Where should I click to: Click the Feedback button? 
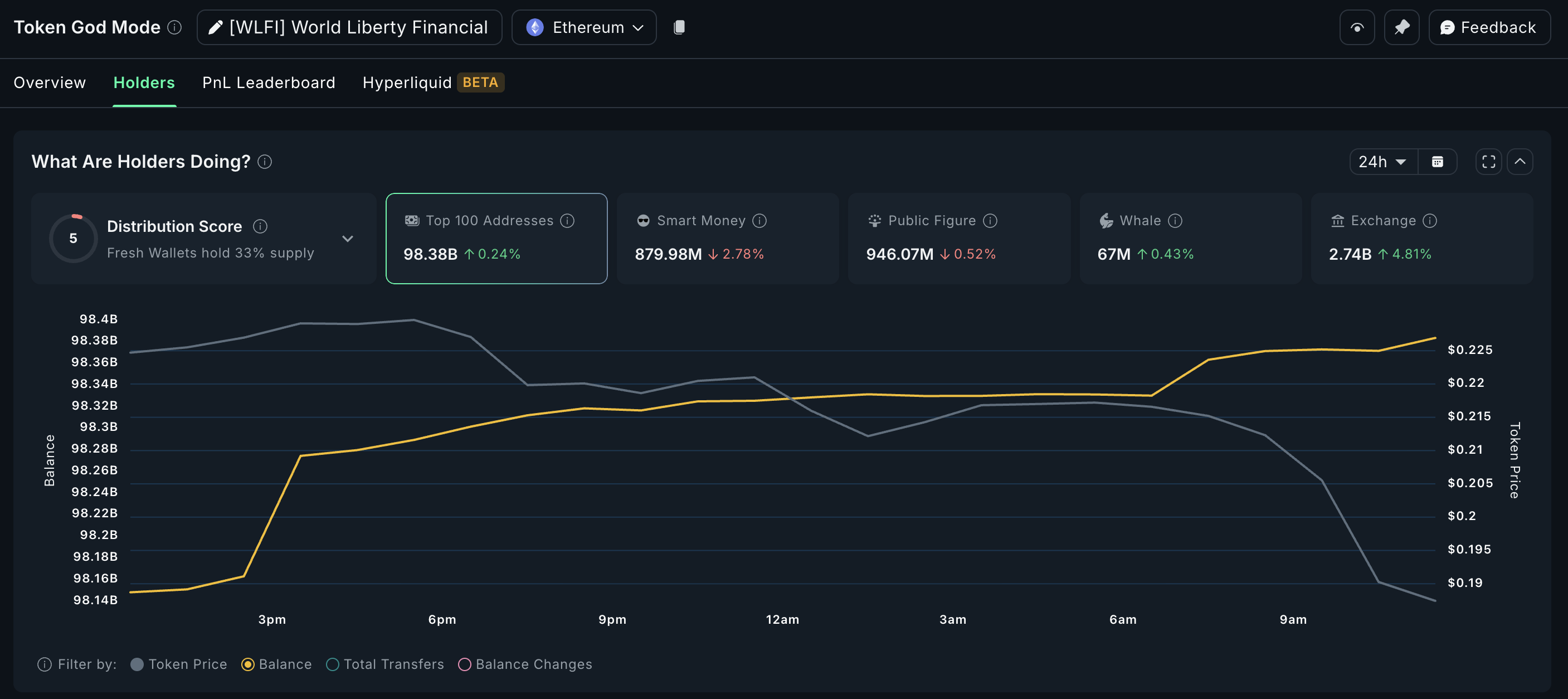pyautogui.click(x=1488, y=27)
